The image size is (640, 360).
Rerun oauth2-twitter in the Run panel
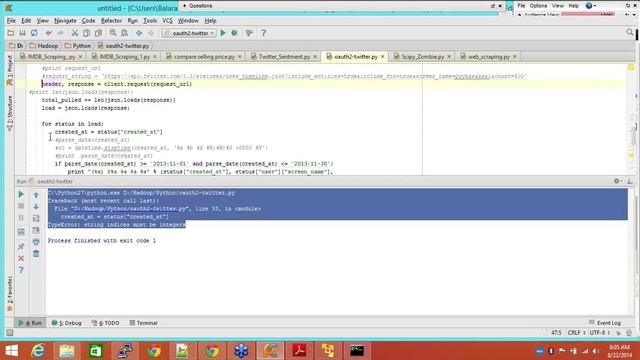pyautogui.click(x=21, y=194)
